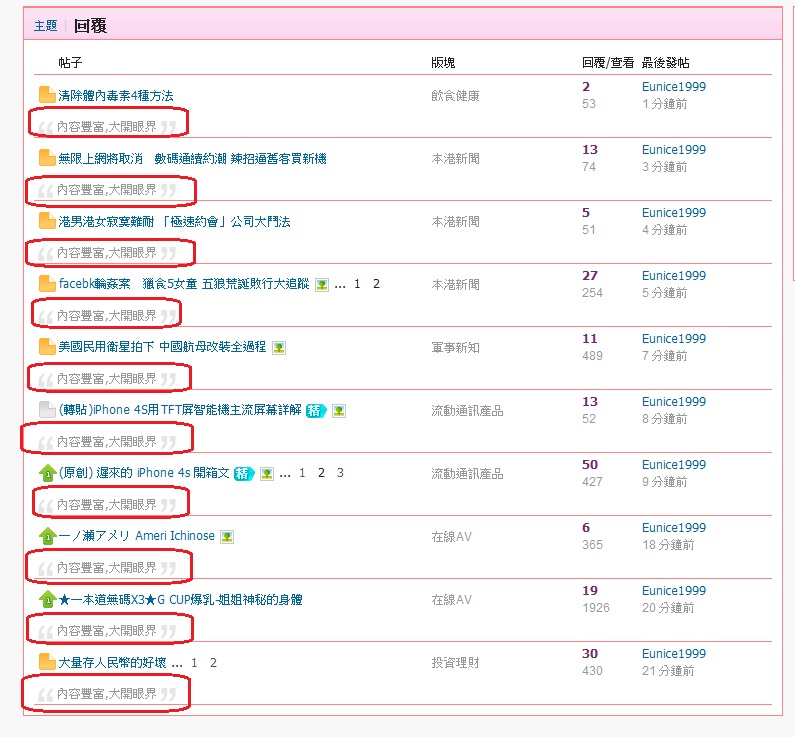
Task: Switch to the 主題 tab
Action: (x=45, y=26)
